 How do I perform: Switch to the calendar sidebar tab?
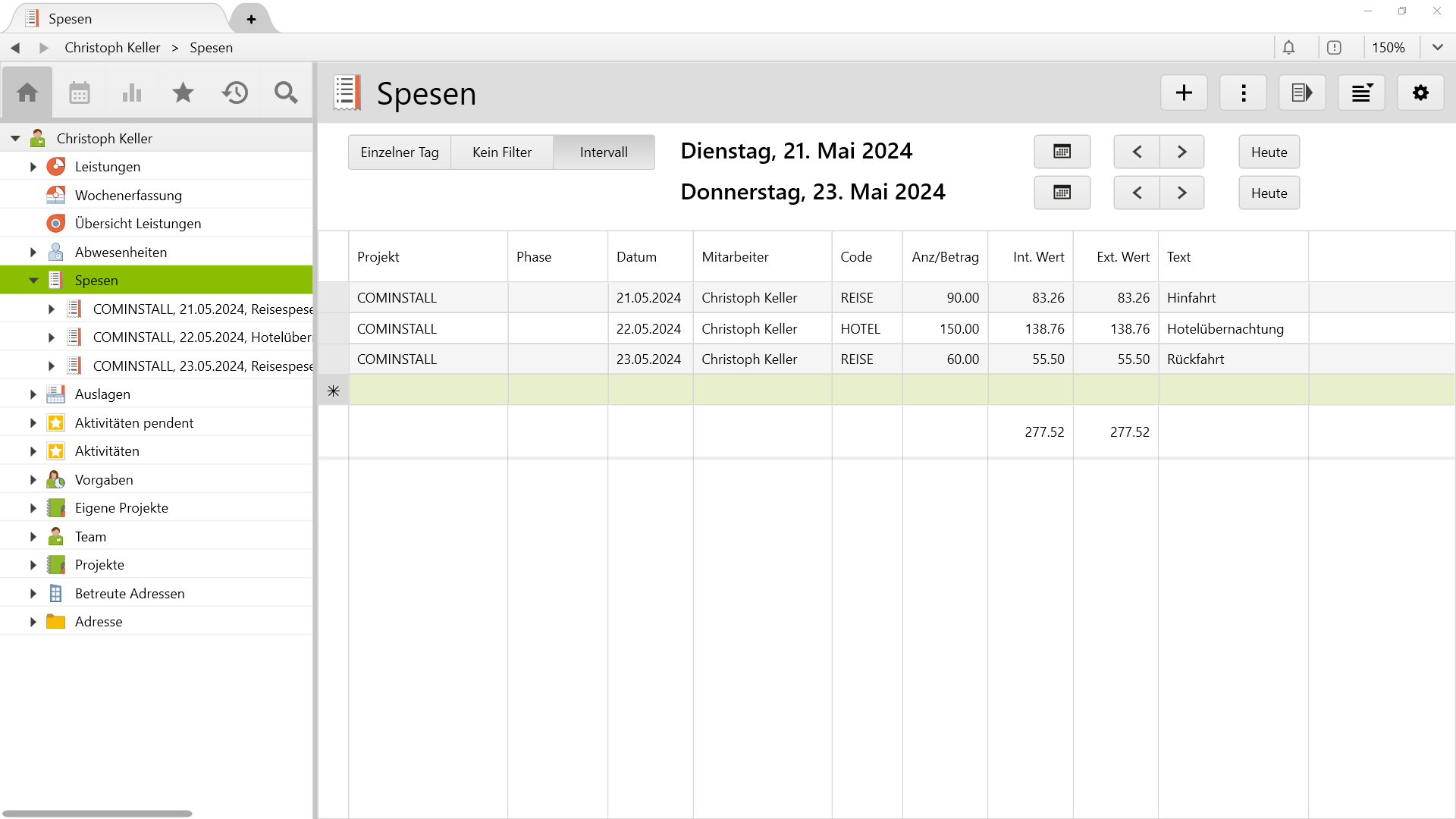pos(80,93)
